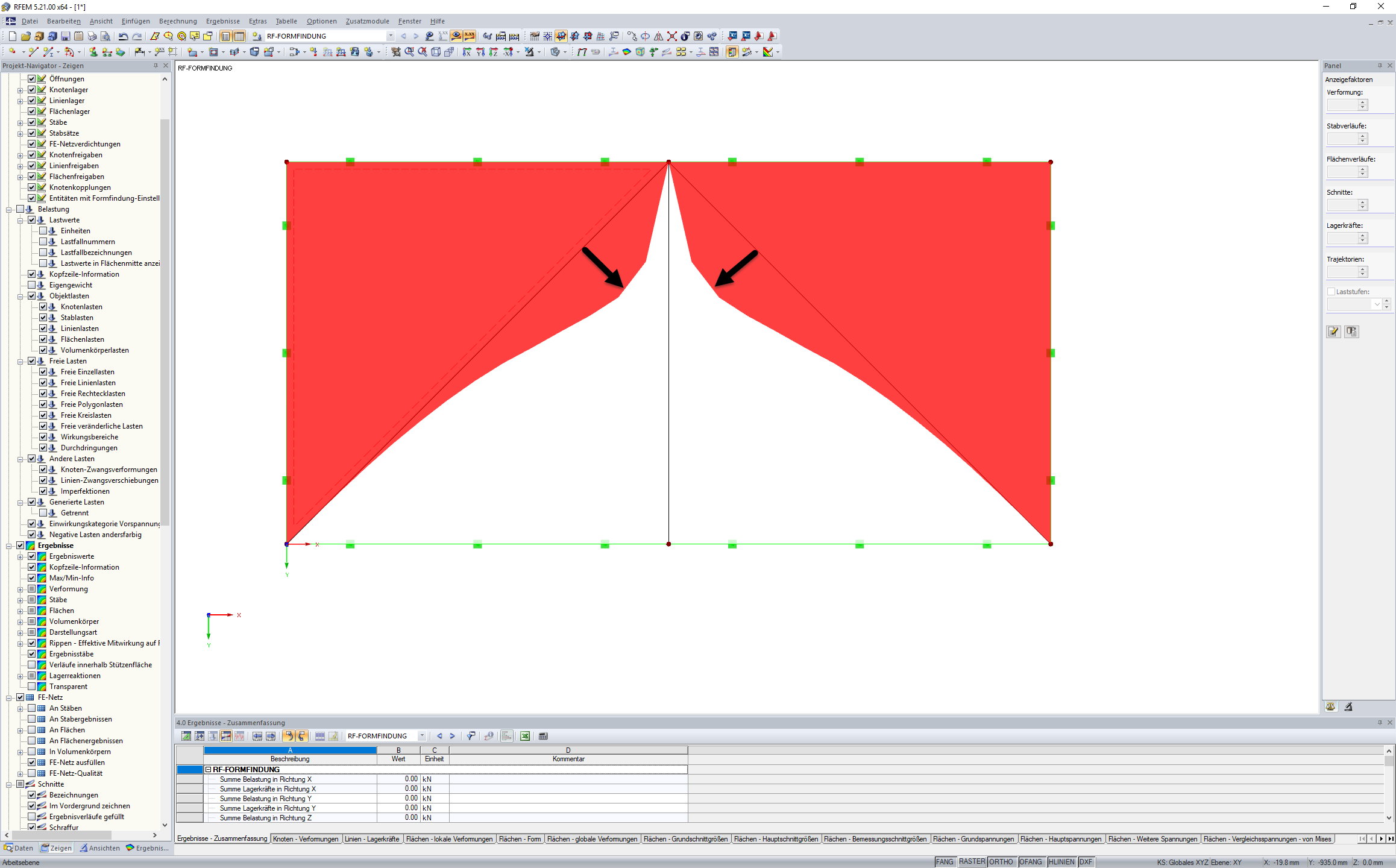Viewport: 1396px width, 868px height.
Task: Click the Undo arrow icon
Action: pyautogui.click(x=123, y=36)
